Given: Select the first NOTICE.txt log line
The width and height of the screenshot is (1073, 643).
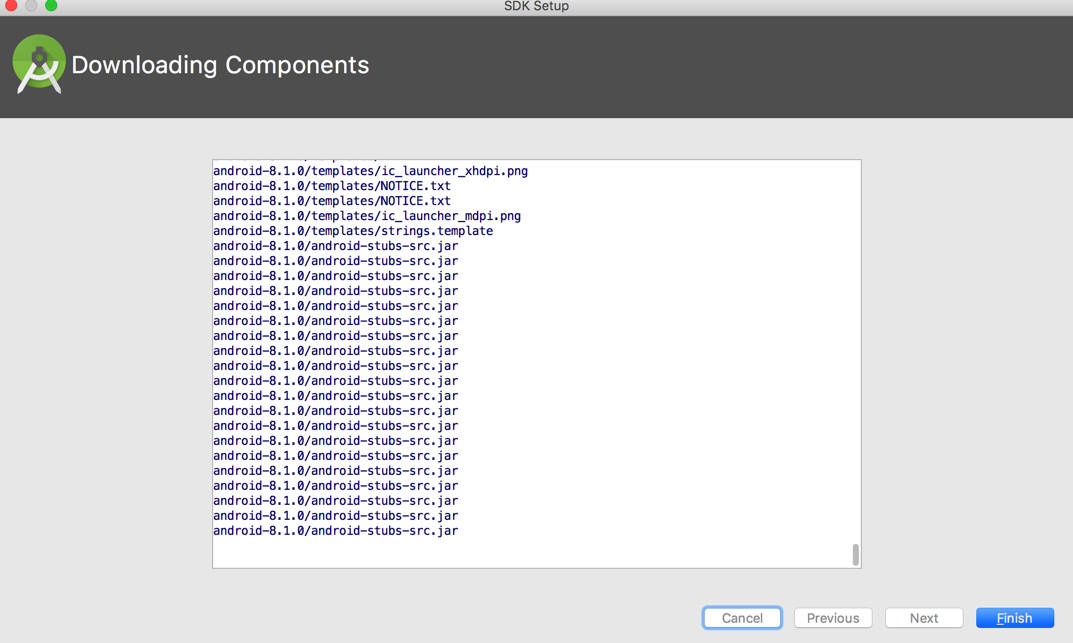Looking at the screenshot, I should coord(332,186).
